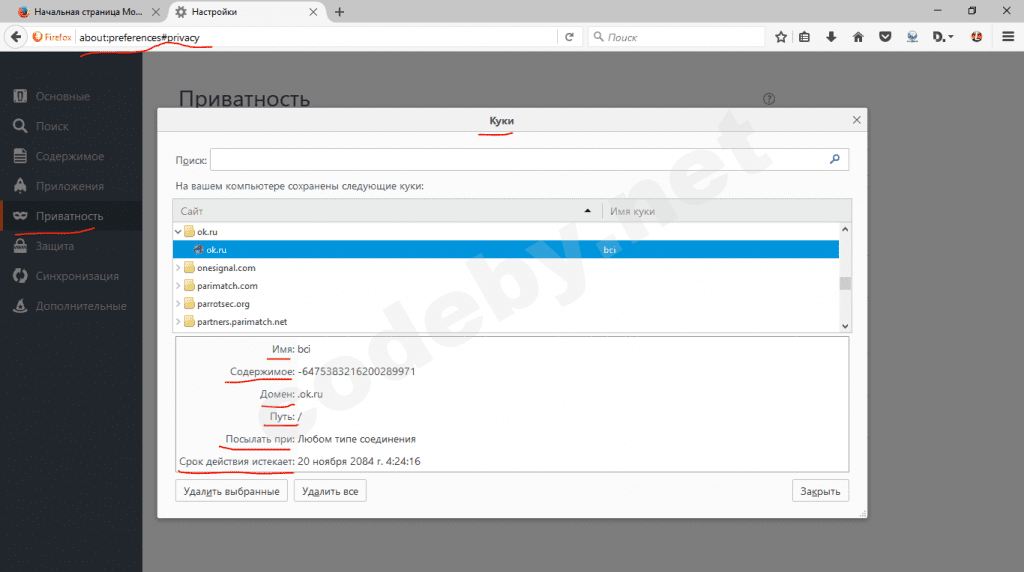Expand the parimatch.com folder
This screenshot has width=1024, height=572.
[178, 286]
